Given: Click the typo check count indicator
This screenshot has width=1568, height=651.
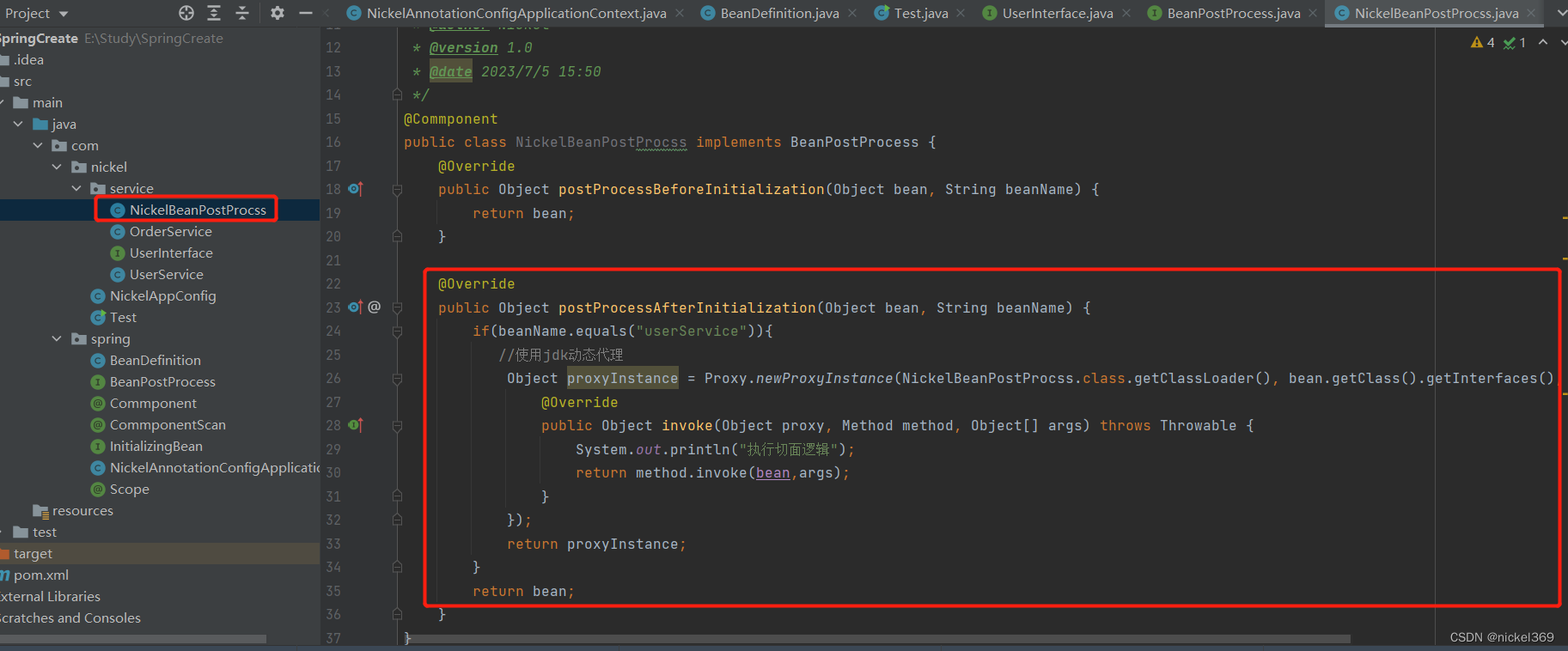Looking at the screenshot, I should [x=1515, y=42].
